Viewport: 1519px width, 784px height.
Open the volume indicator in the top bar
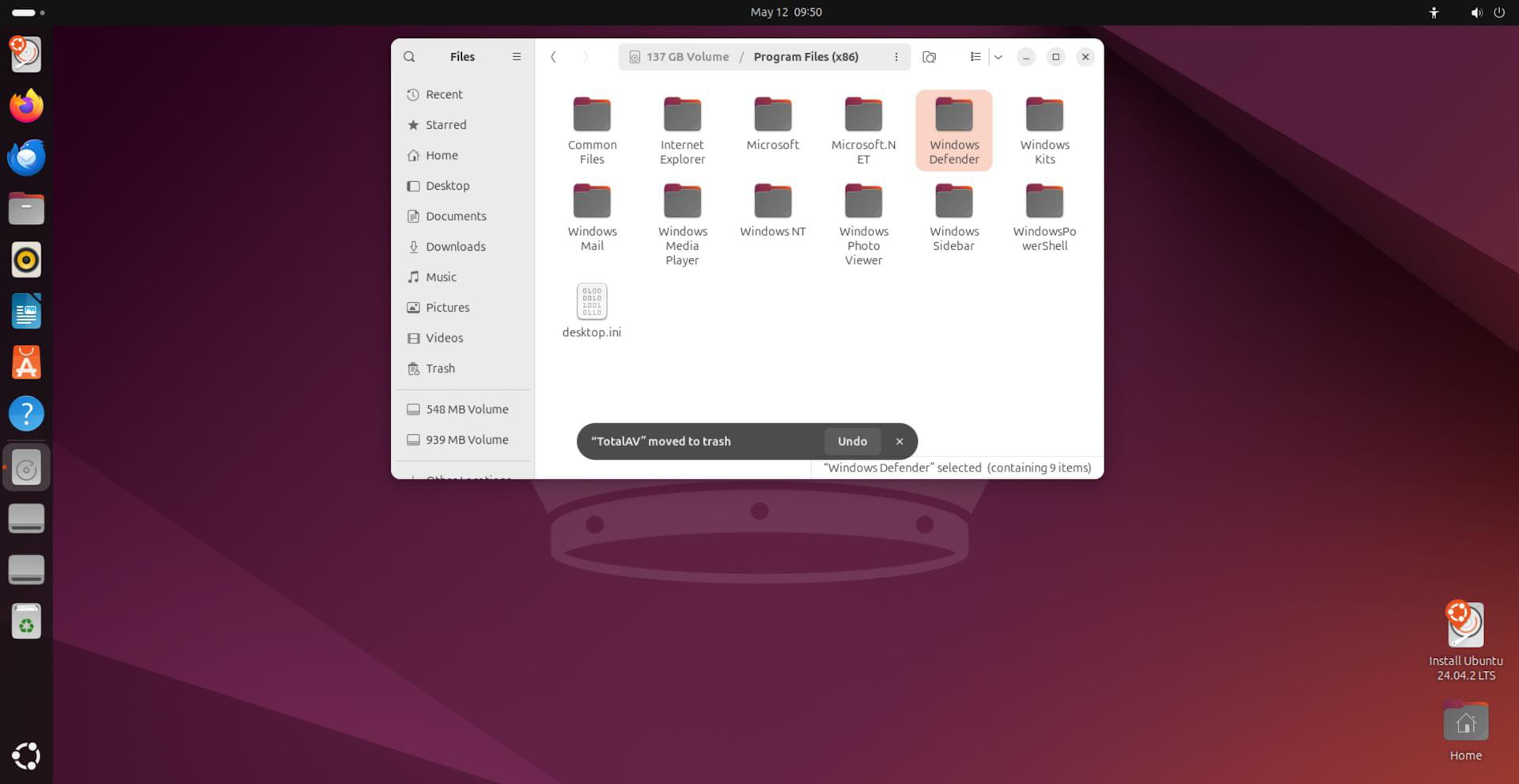click(1476, 13)
